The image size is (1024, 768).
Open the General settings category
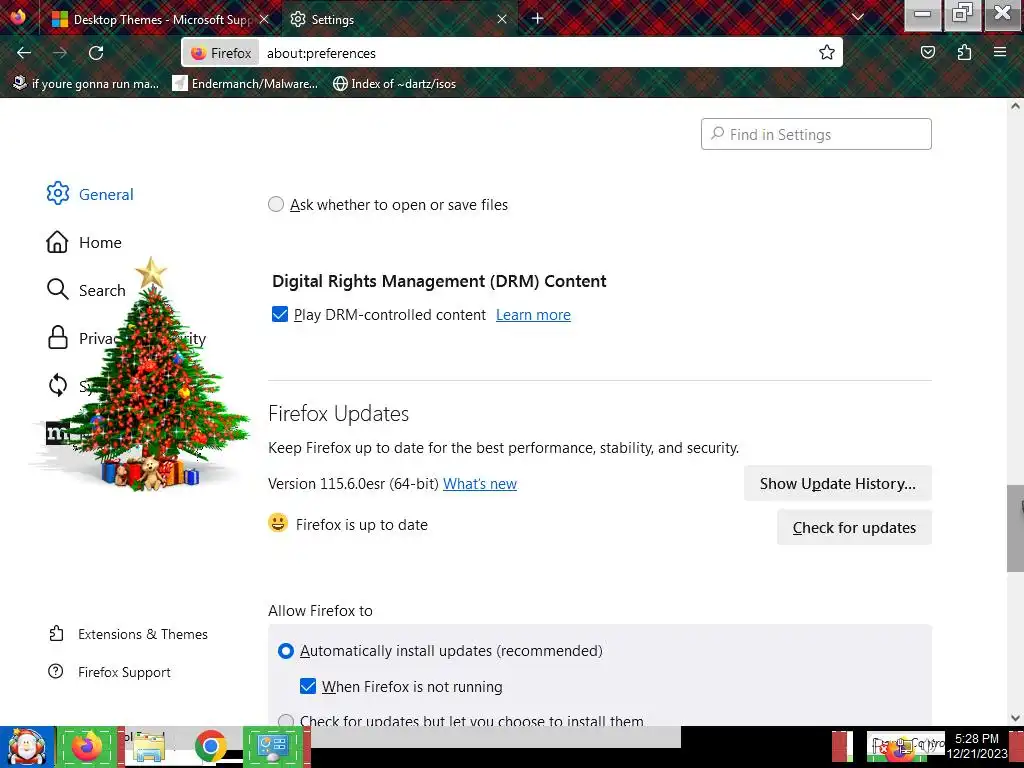click(90, 194)
